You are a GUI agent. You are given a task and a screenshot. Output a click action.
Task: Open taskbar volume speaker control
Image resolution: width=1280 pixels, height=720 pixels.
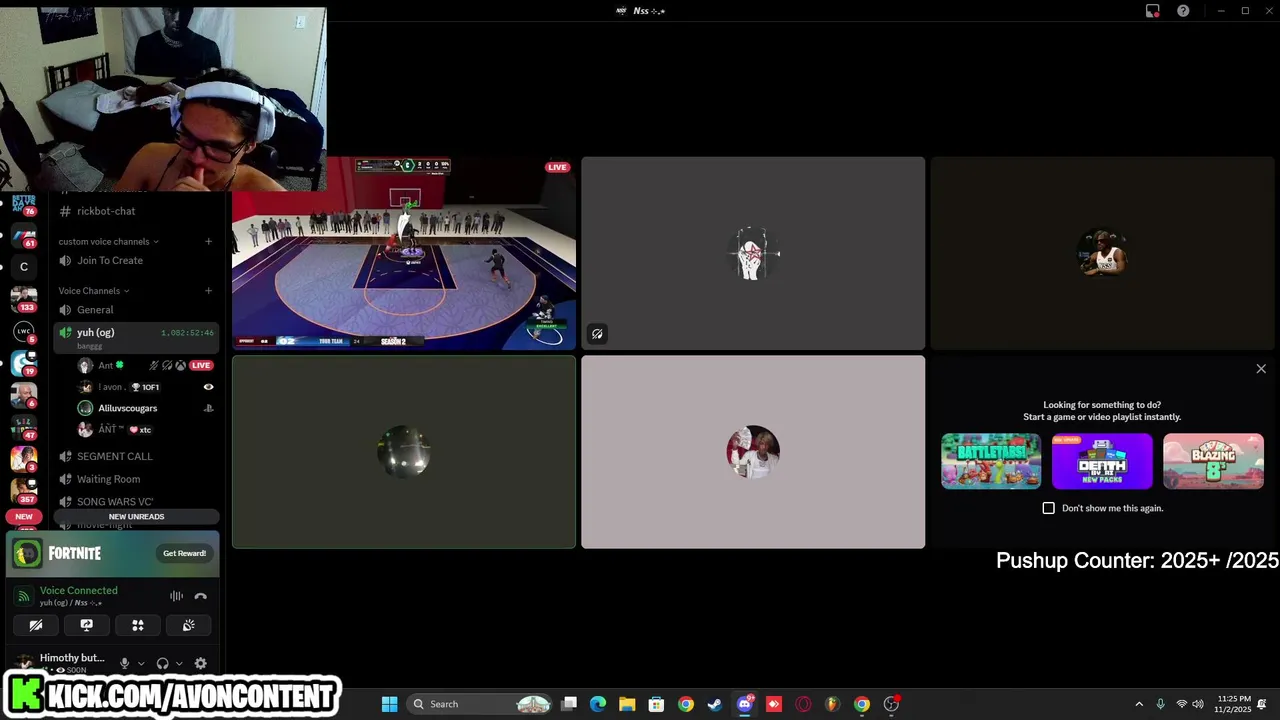[1198, 704]
